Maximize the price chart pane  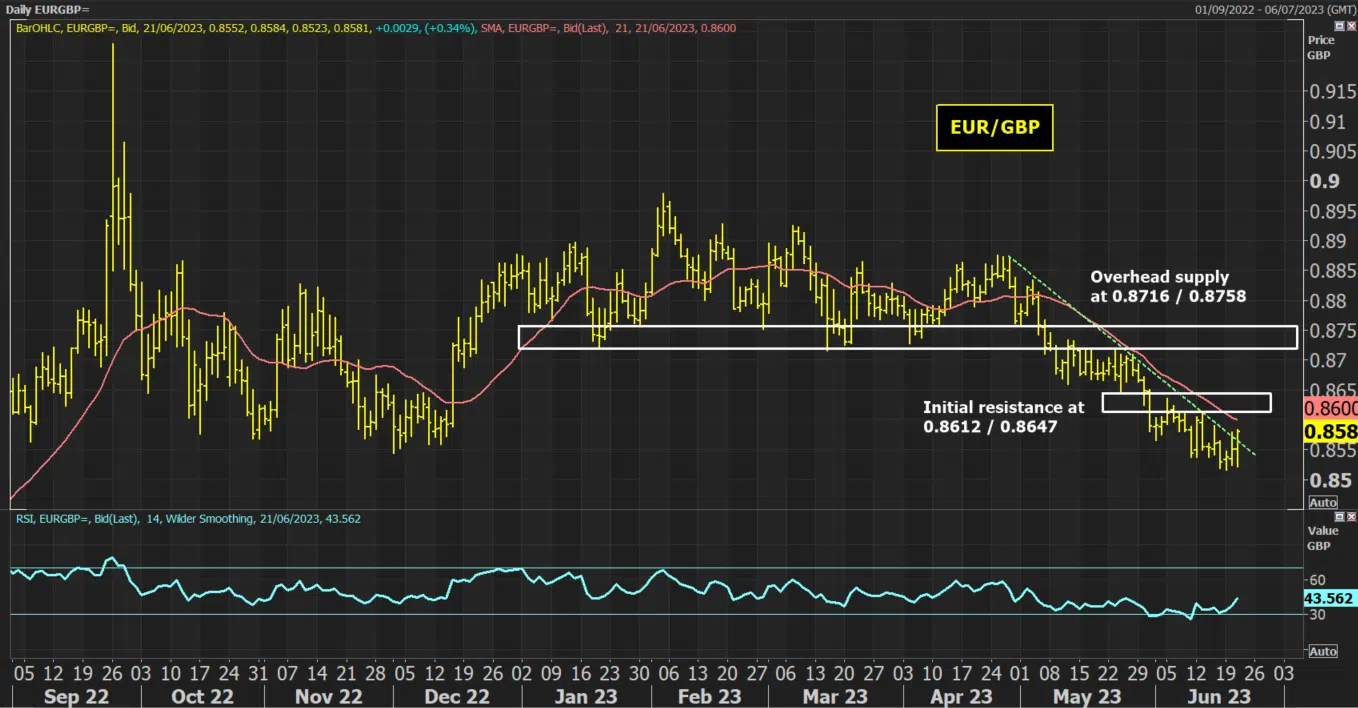point(1340,27)
